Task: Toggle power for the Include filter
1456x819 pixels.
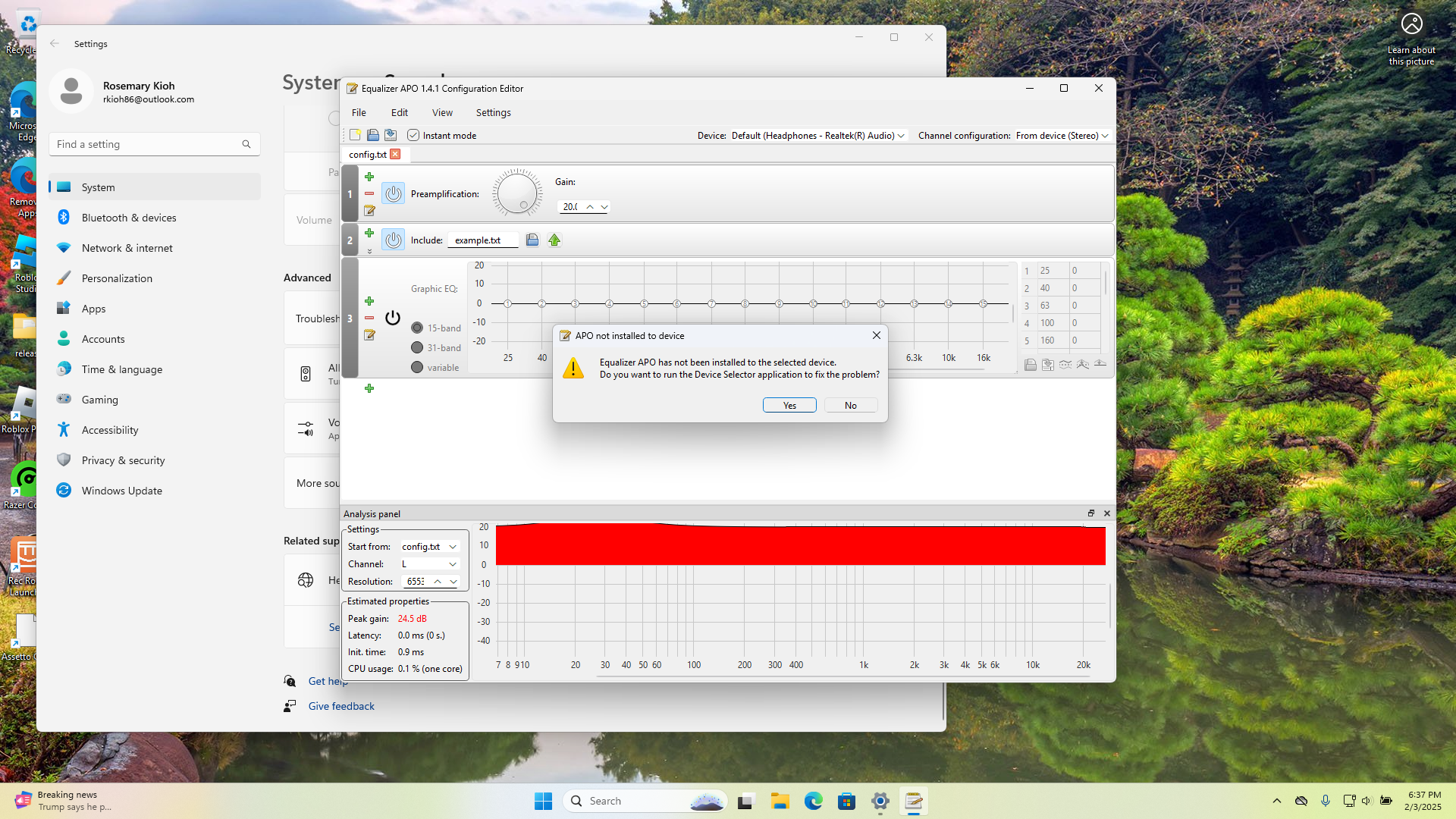Action: [x=393, y=240]
